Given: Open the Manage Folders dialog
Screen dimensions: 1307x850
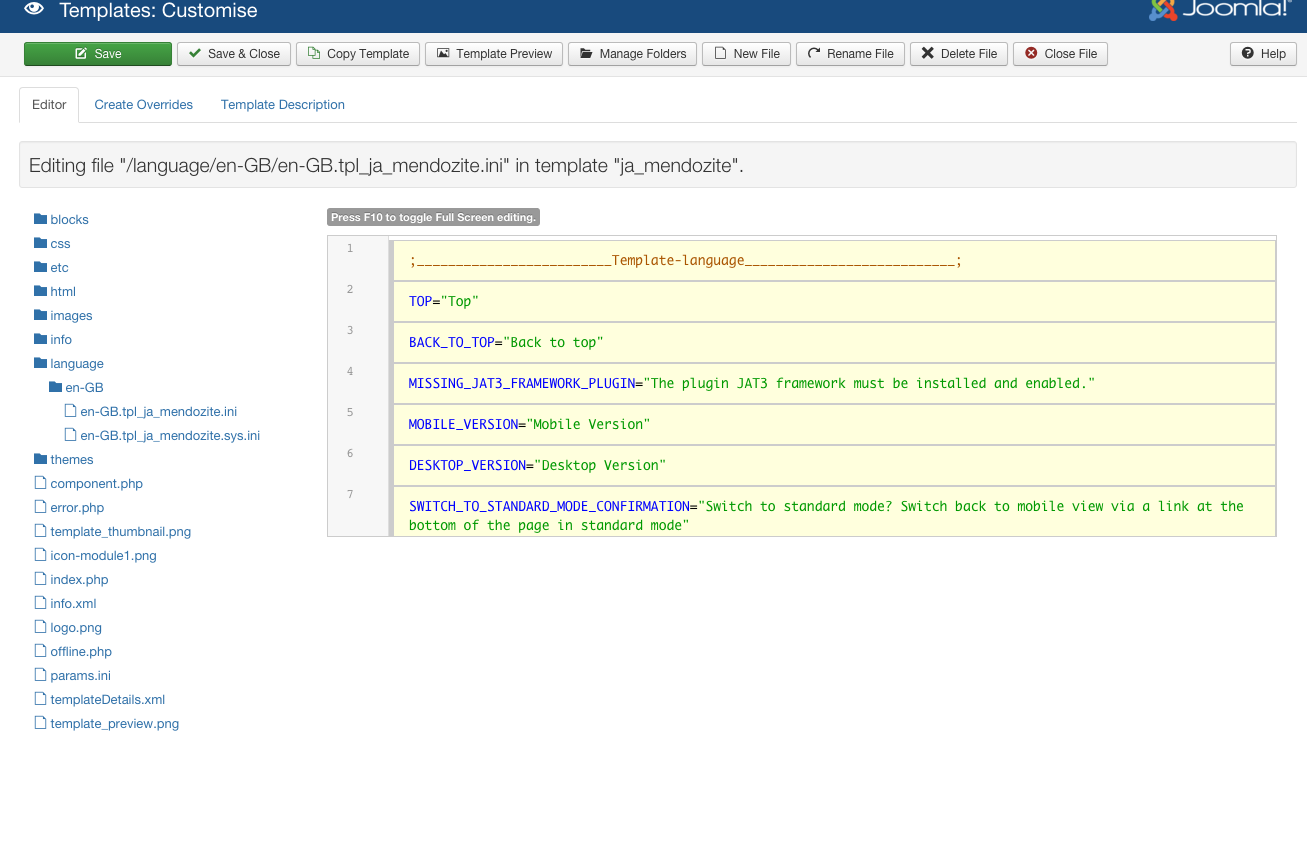Looking at the screenshot, I should coord(632,54).
